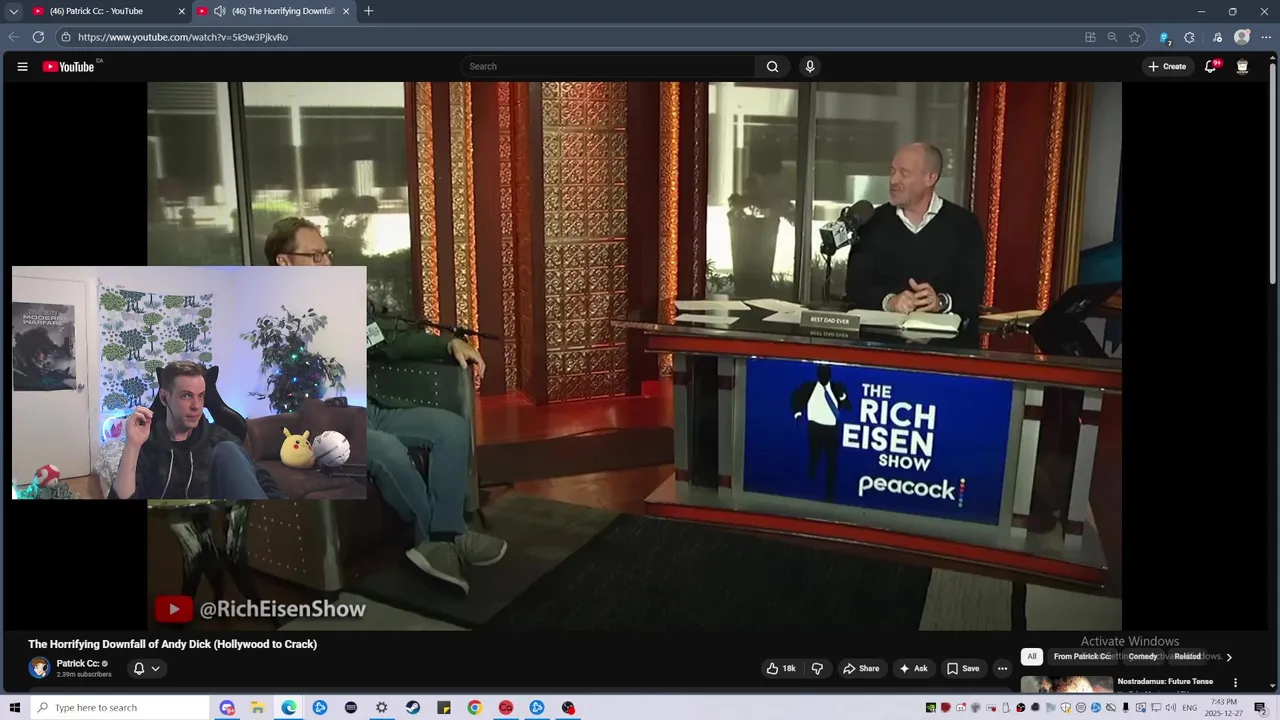Select the From Patrick Cc: filter chip
This screenshot has height=720, width=1280.
pyautogui.click(x=1082, y=657)
